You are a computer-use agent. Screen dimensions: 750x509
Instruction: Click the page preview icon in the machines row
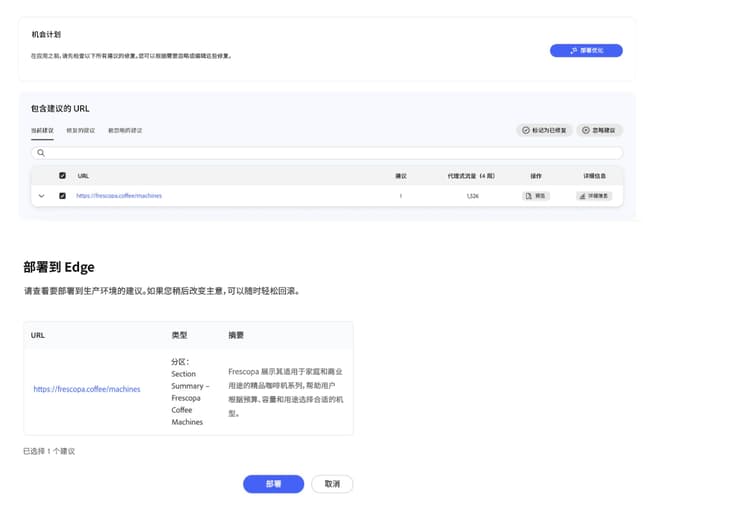click(x=529, y=196)
